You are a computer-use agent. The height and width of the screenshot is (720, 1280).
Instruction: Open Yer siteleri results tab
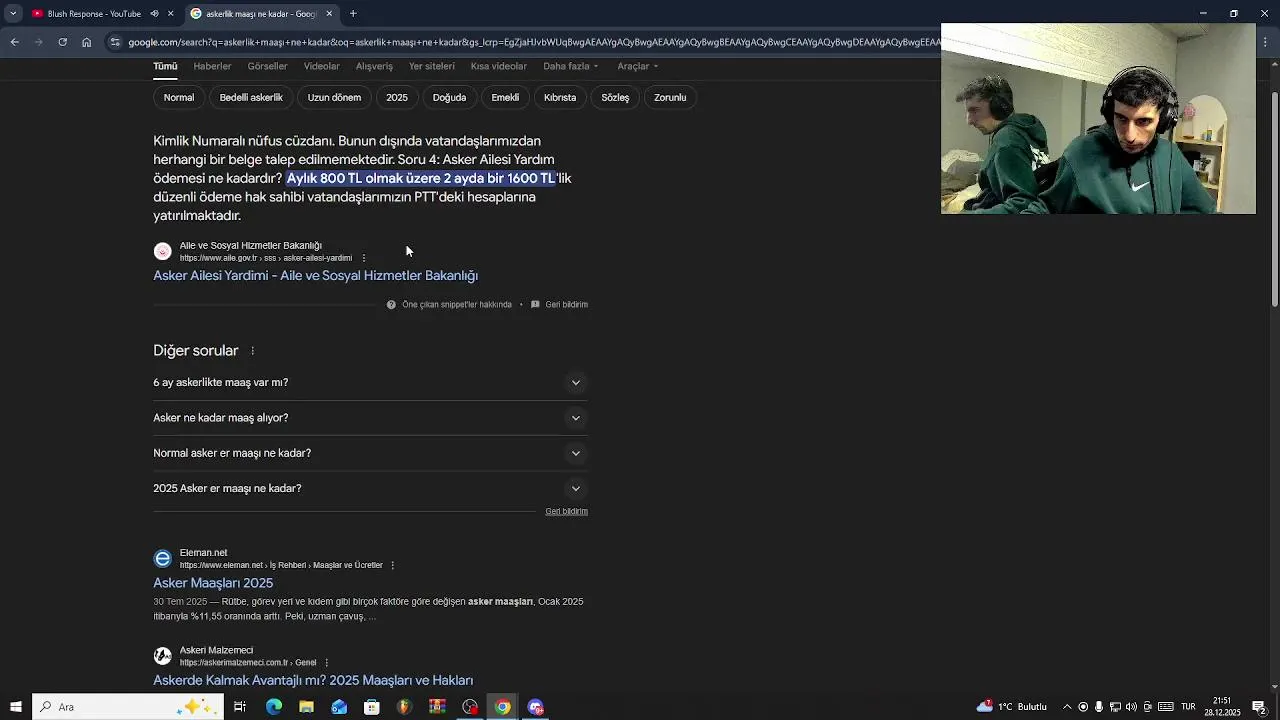tap(432, 66)
